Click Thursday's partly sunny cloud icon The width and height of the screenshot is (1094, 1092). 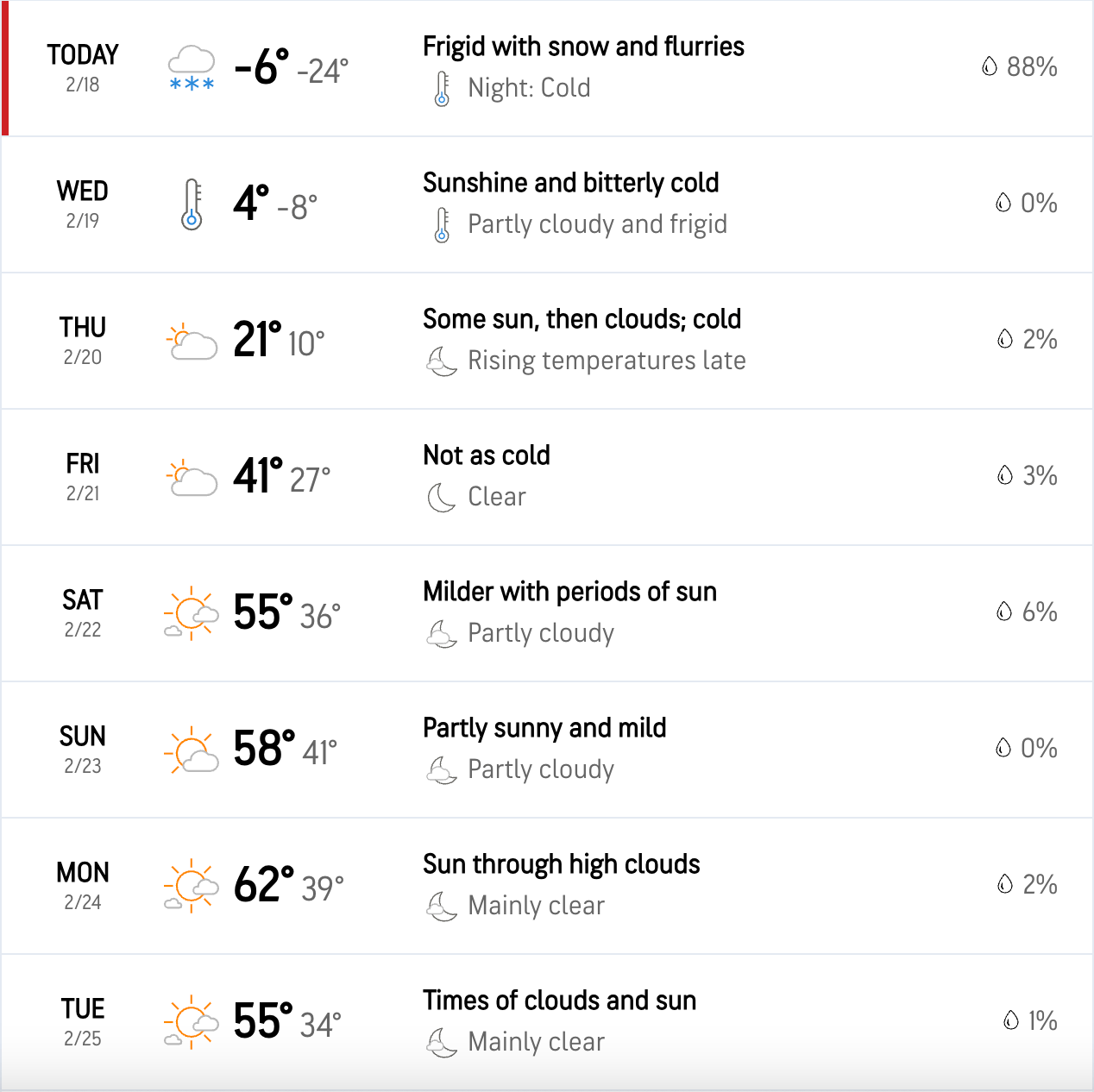pyautogui.click(x=191, y=342)
